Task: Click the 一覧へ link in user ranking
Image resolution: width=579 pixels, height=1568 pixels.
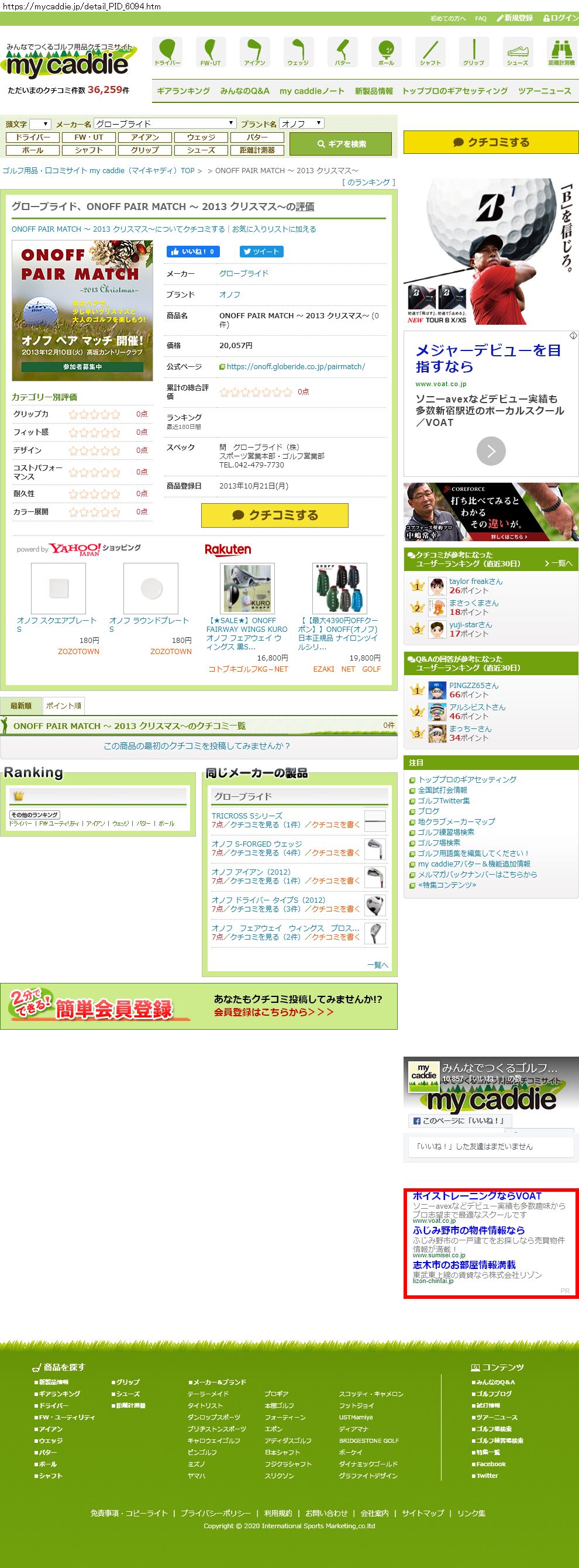Action: 559,563
